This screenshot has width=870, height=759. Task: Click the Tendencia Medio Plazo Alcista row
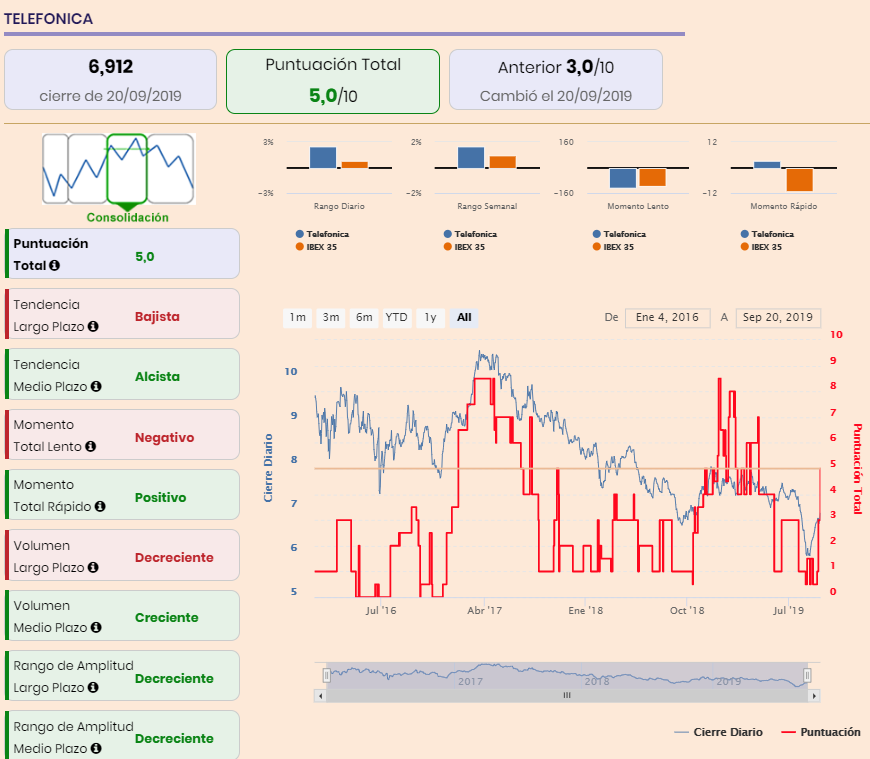point(123,374)
